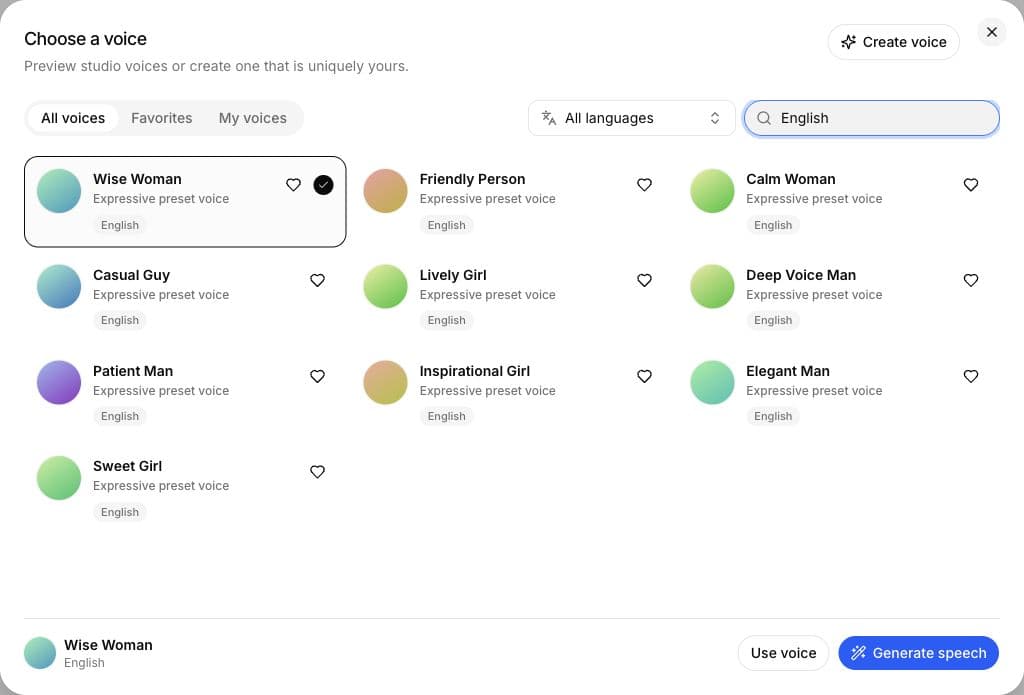Click the heart beside Sweet Girl
Viewport: 1024px width, 695px height.
click(x=317, y=472)
